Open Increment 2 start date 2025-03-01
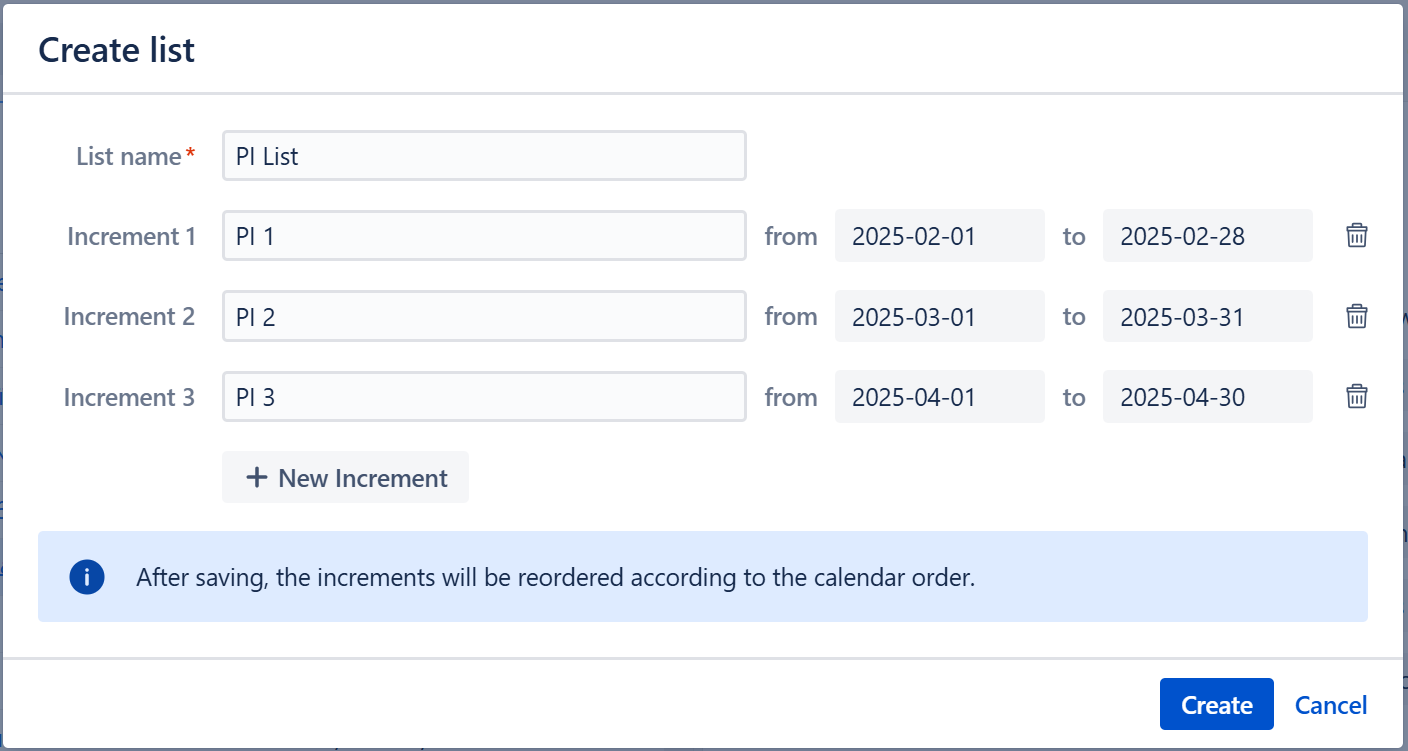This screenshot has width=1408, height=751. coord(939,317)
